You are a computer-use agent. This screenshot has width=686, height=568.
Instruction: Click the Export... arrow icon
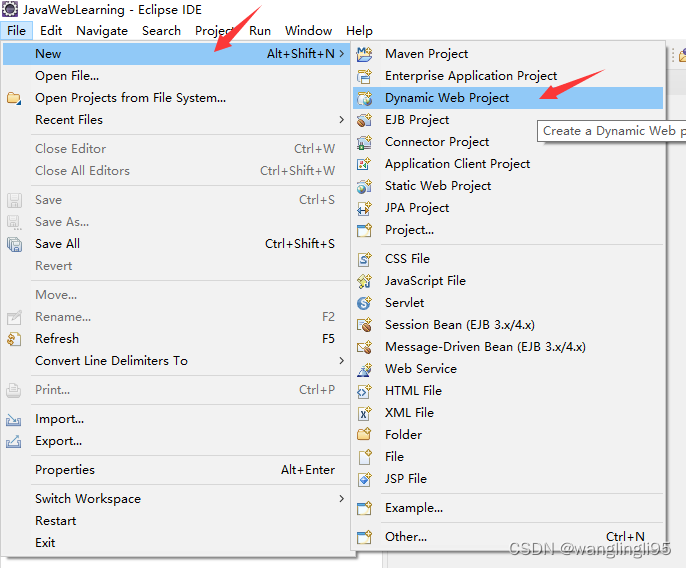click(14, 442)
